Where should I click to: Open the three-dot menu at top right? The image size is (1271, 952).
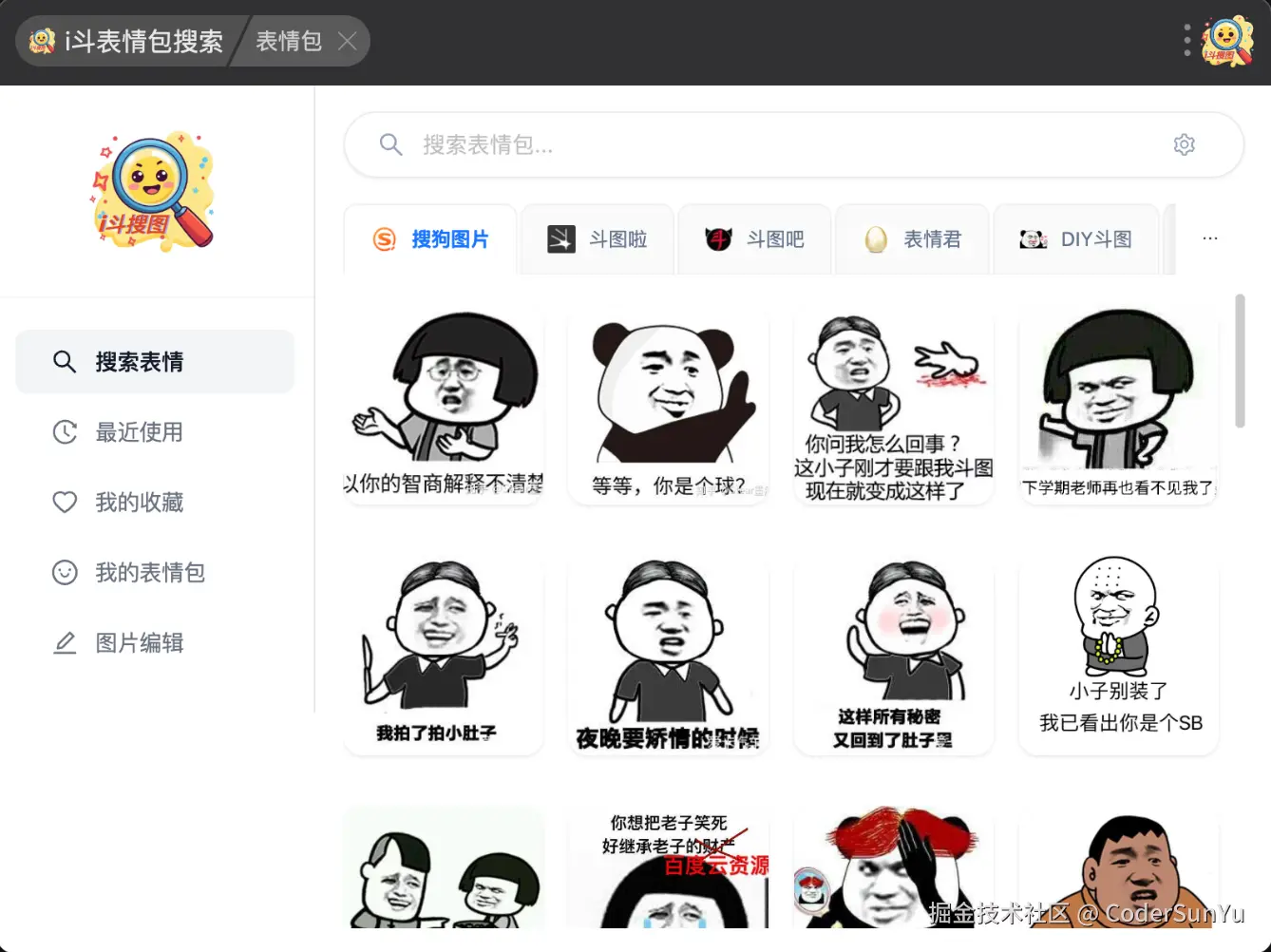pos(1186,41)
